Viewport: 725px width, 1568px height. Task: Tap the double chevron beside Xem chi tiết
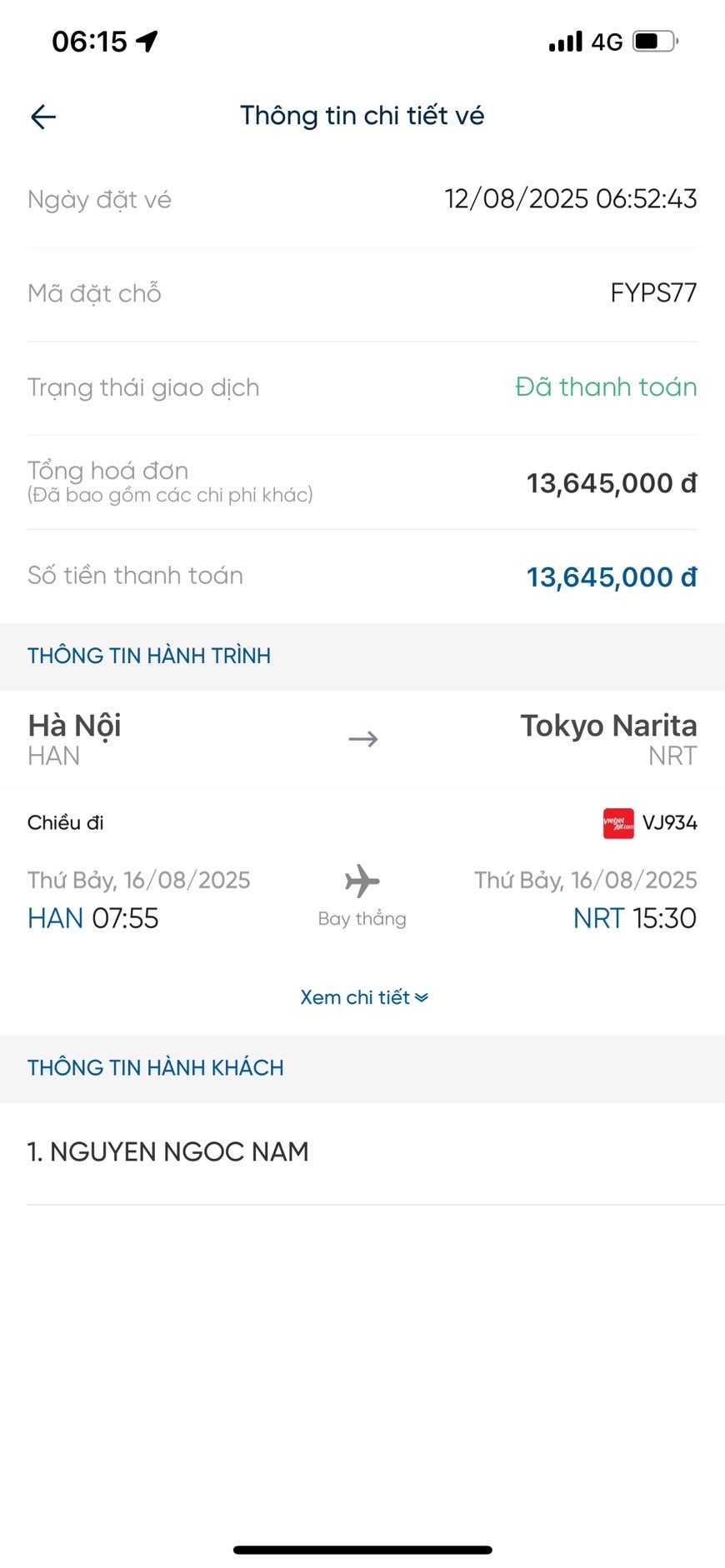pyautogui.click(x=422, y=997)
